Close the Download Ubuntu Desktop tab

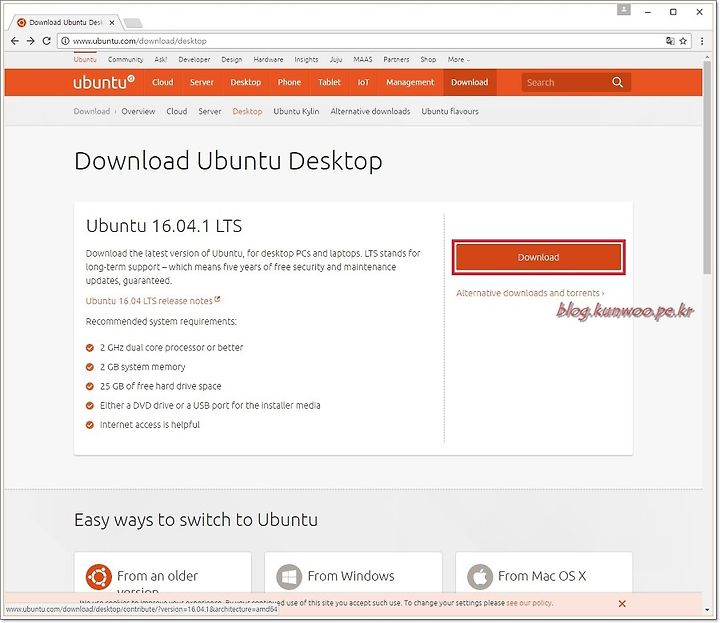coord(112,22)
